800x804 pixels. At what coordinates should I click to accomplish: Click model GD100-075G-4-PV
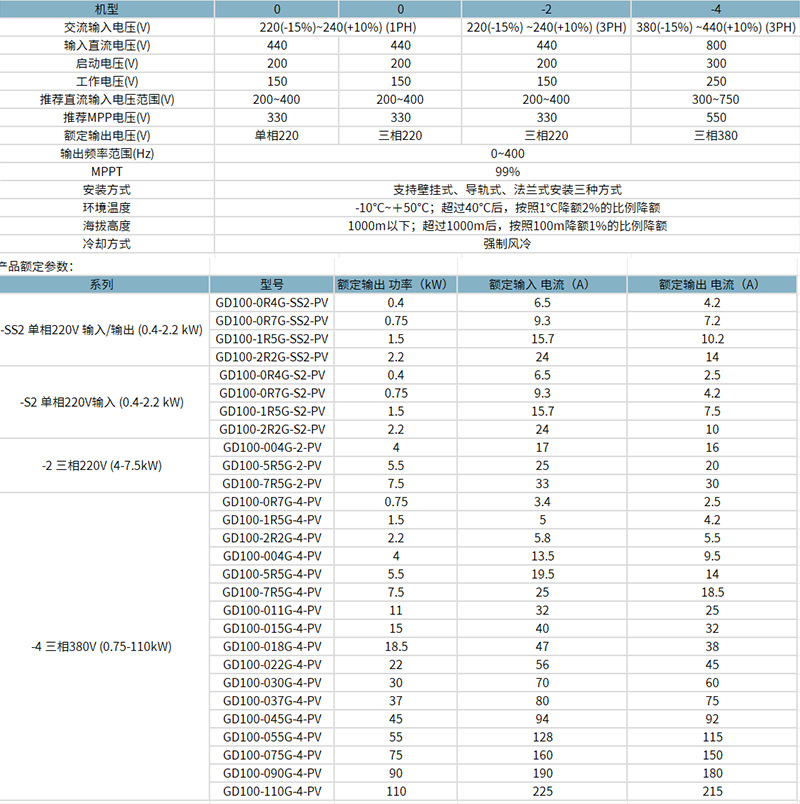[x=272, y=755]
